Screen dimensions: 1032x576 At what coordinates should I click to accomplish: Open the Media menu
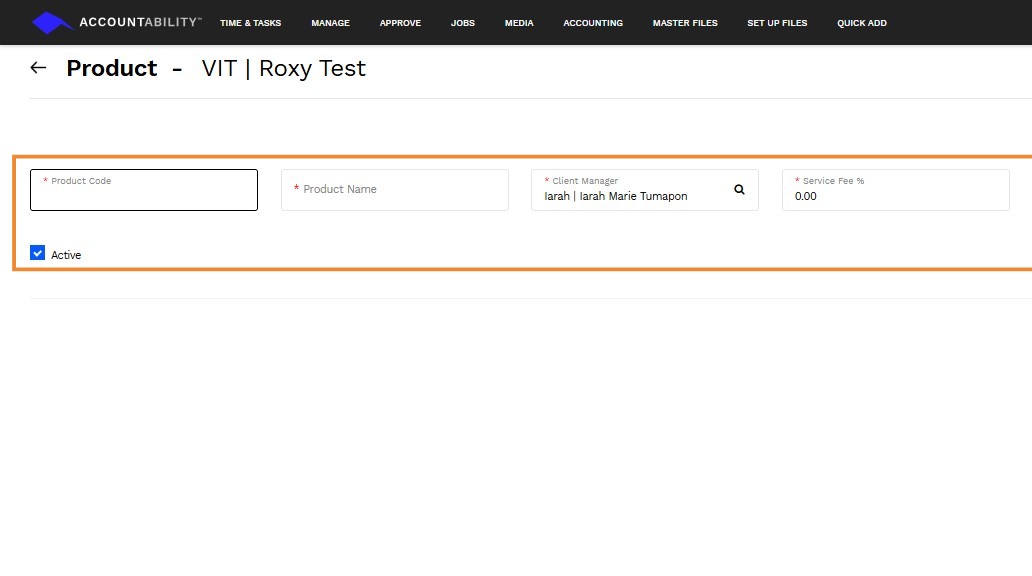tap(519, 23)
